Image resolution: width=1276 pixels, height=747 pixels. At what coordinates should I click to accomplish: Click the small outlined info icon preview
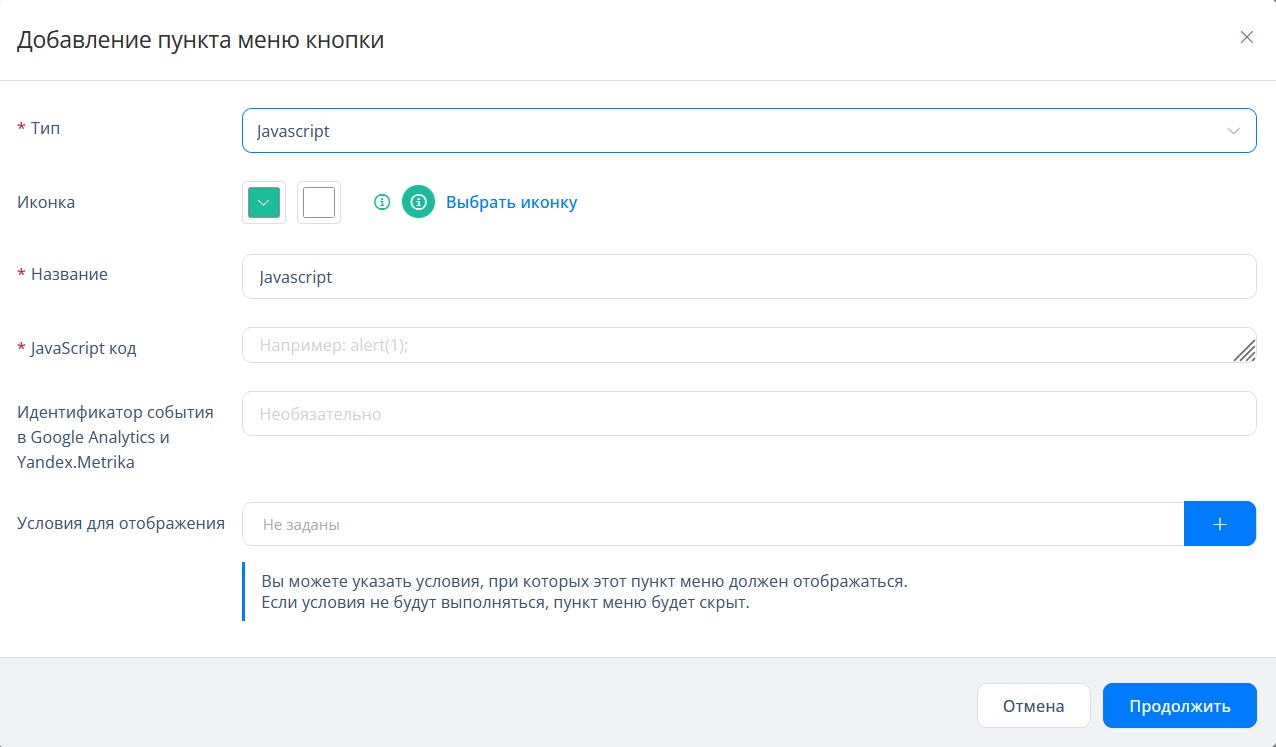click(381, 202)
